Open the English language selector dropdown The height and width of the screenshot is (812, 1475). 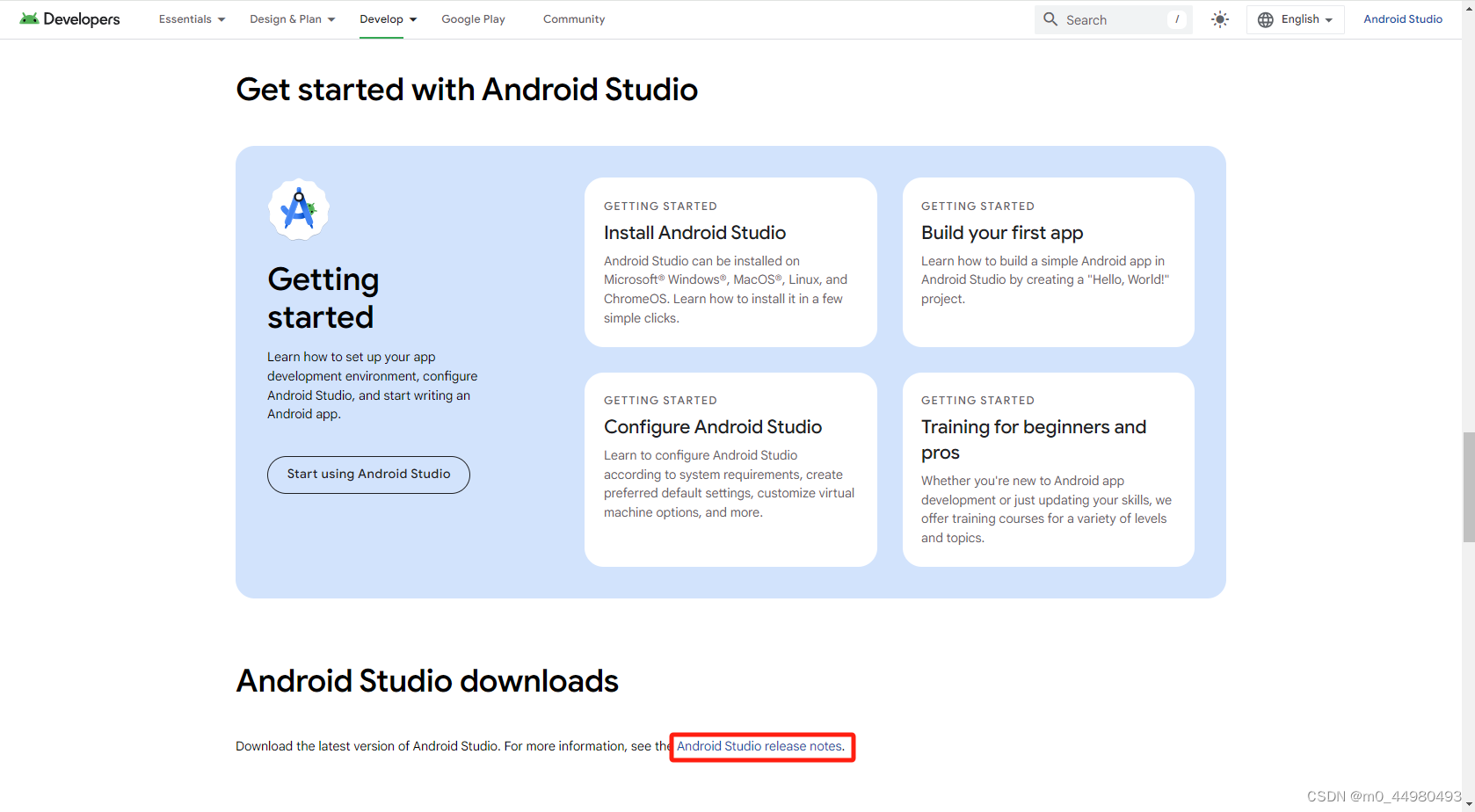point(1296,19)
